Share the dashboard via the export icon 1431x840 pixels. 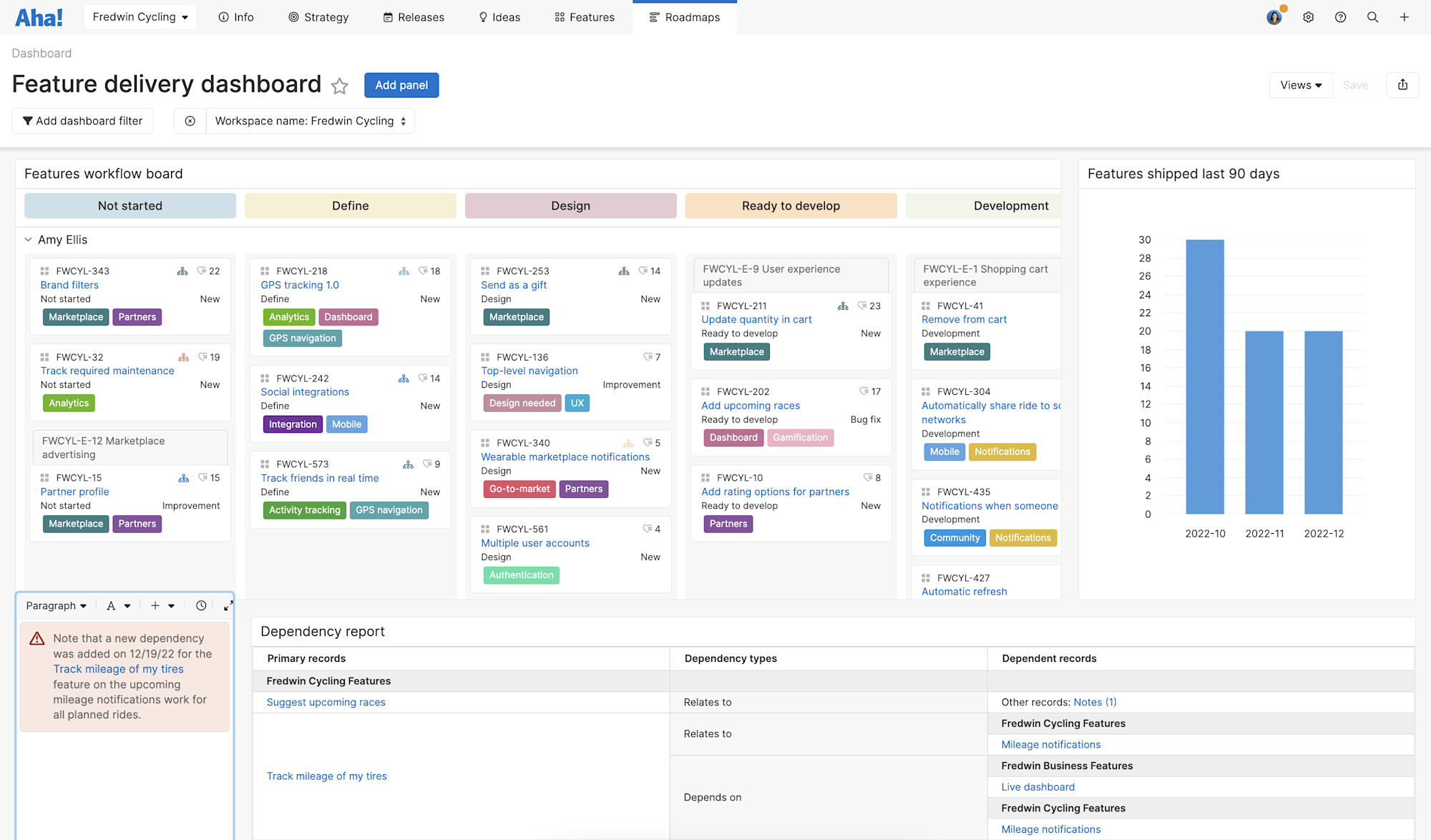(x=1402, y=84)
